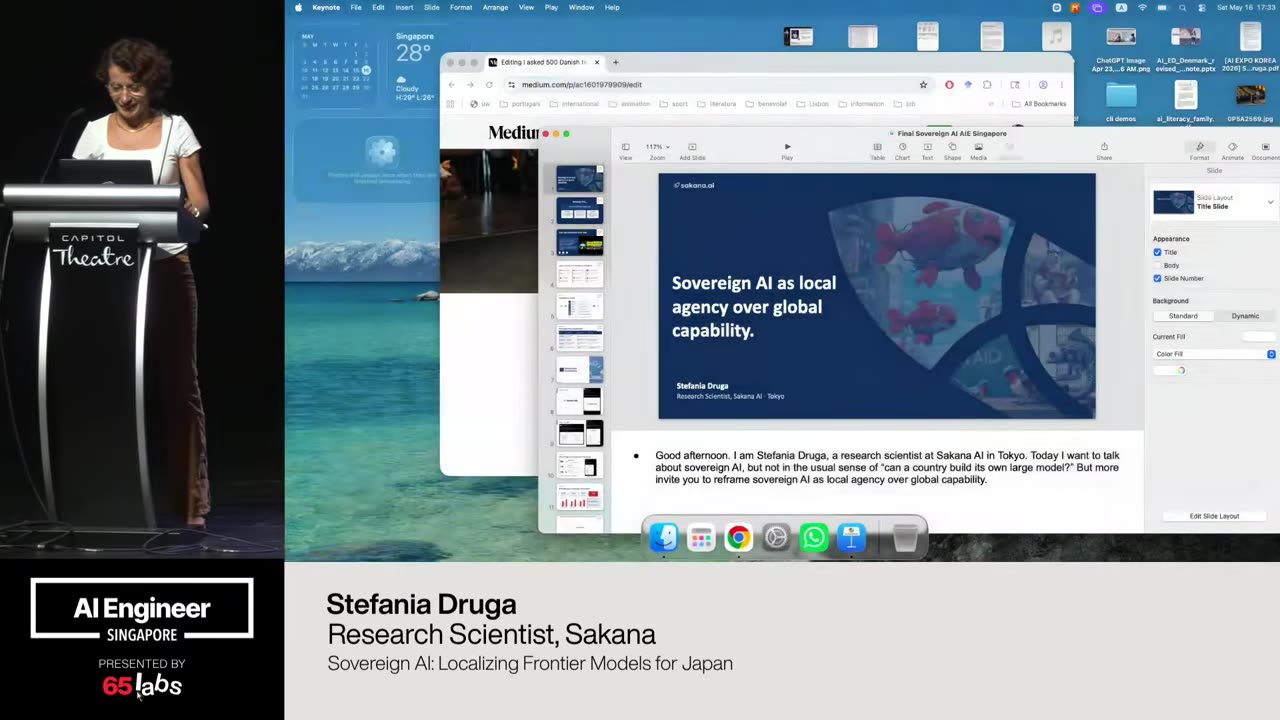Open the Arrange menu
This screenshot has width=1280, height=720.
tap(495, 7)
